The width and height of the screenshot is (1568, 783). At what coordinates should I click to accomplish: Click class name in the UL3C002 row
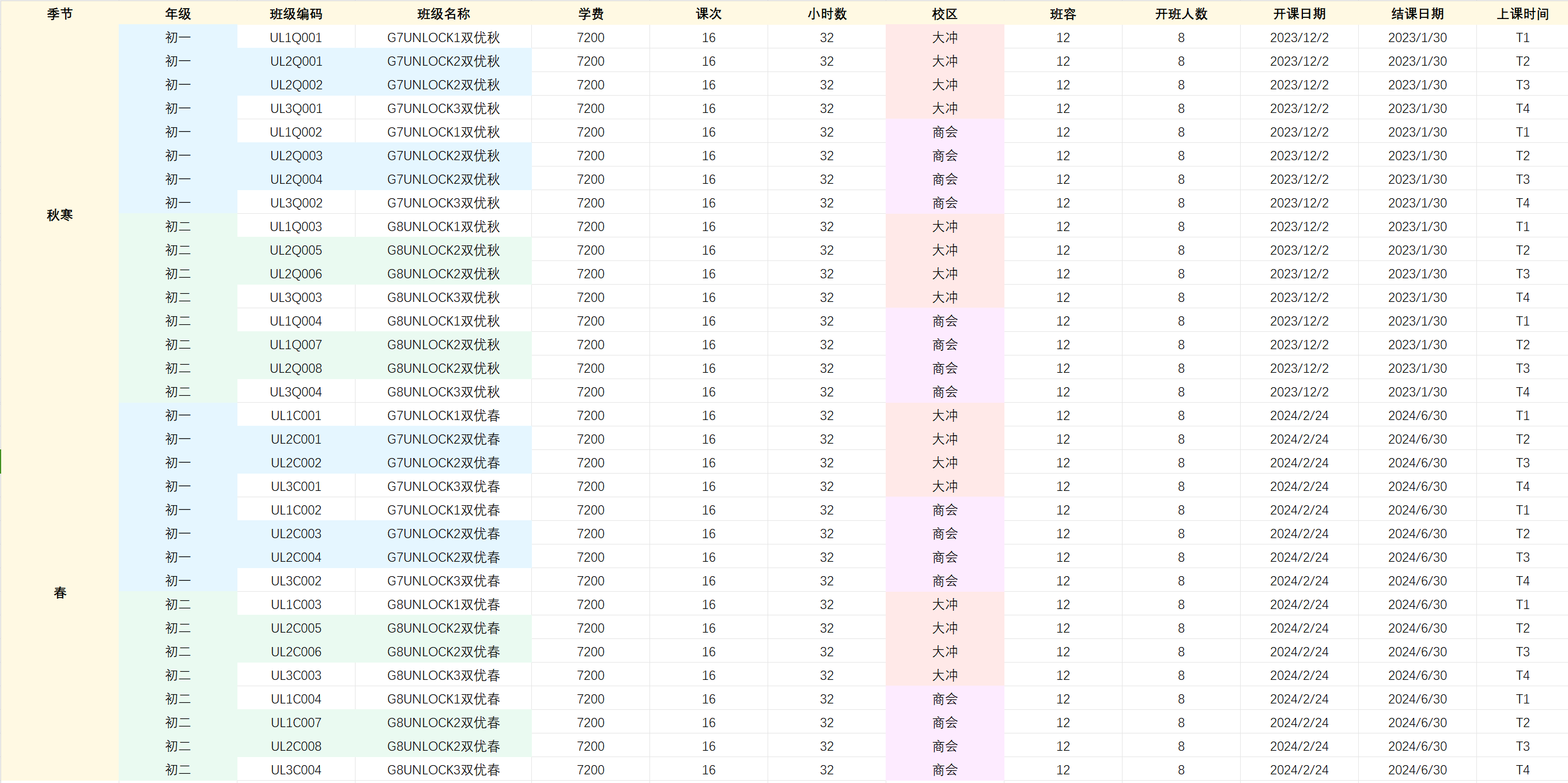443,580
